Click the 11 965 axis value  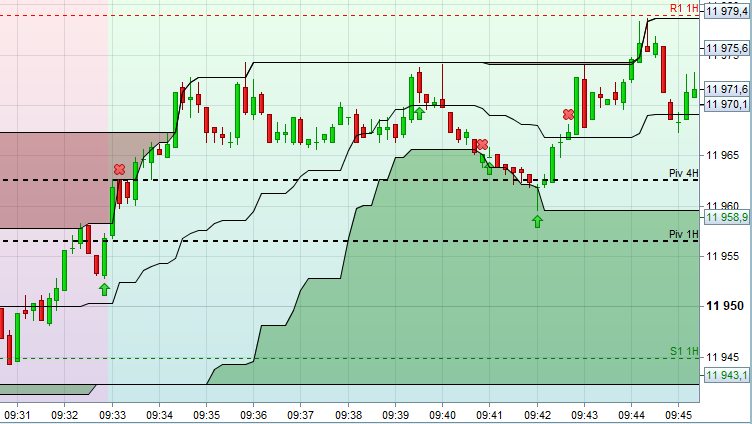pyautogui.click(x=723, y=155)
